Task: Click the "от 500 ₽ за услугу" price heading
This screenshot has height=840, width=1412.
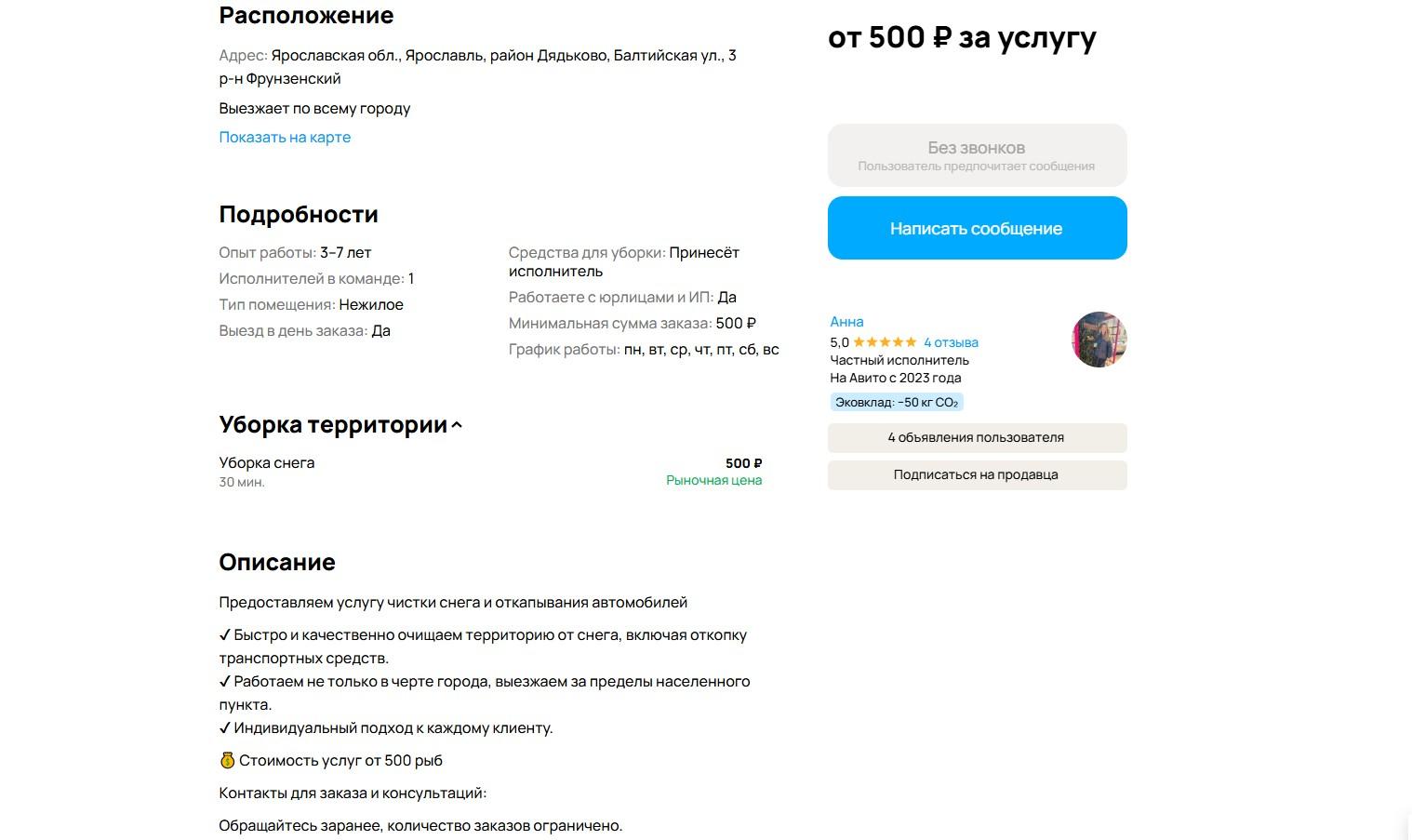Action: pyautogui.click(x=962, y=38)
